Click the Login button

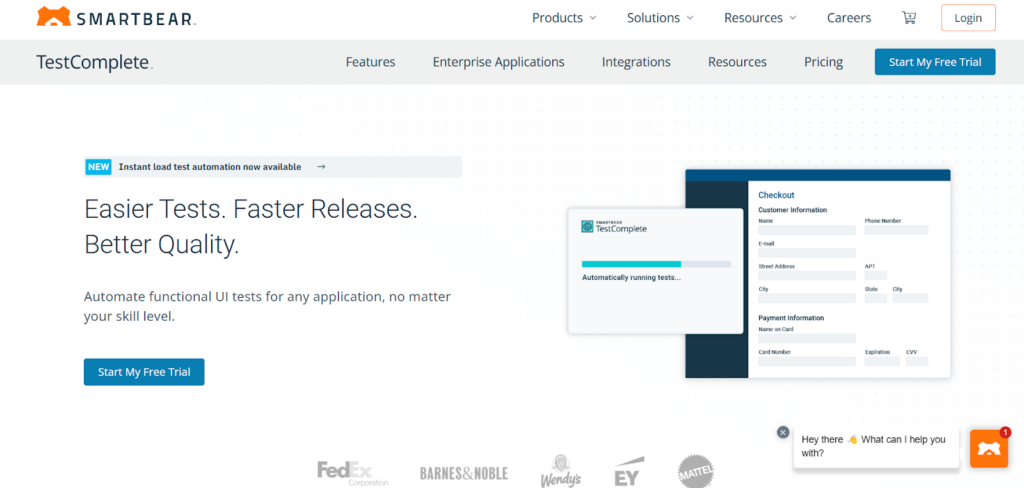[968, 18]
